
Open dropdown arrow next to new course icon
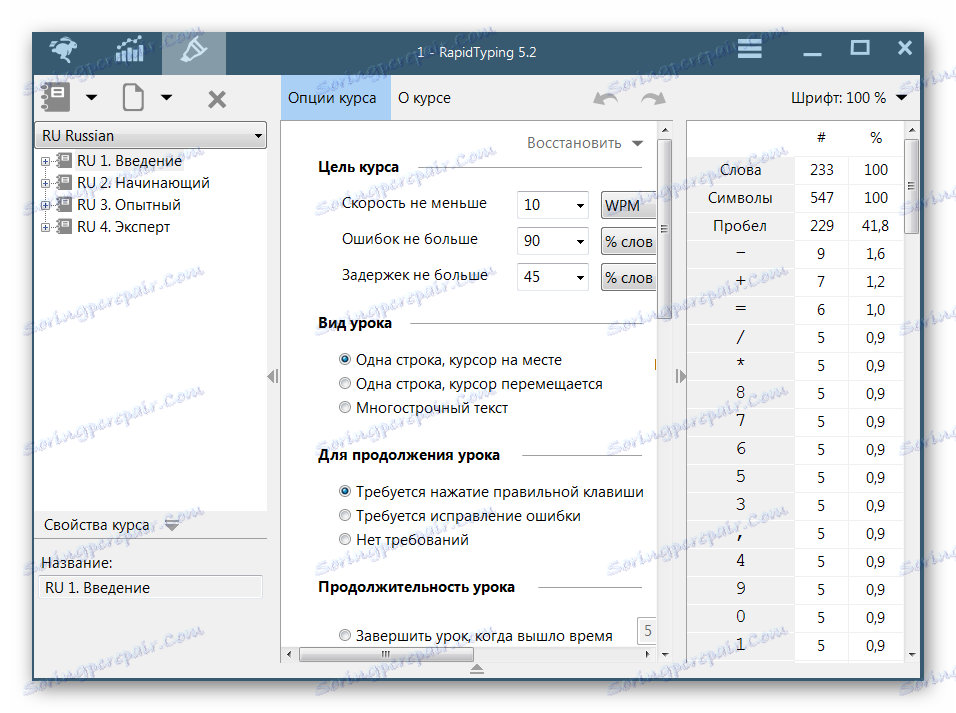point(91,97)
